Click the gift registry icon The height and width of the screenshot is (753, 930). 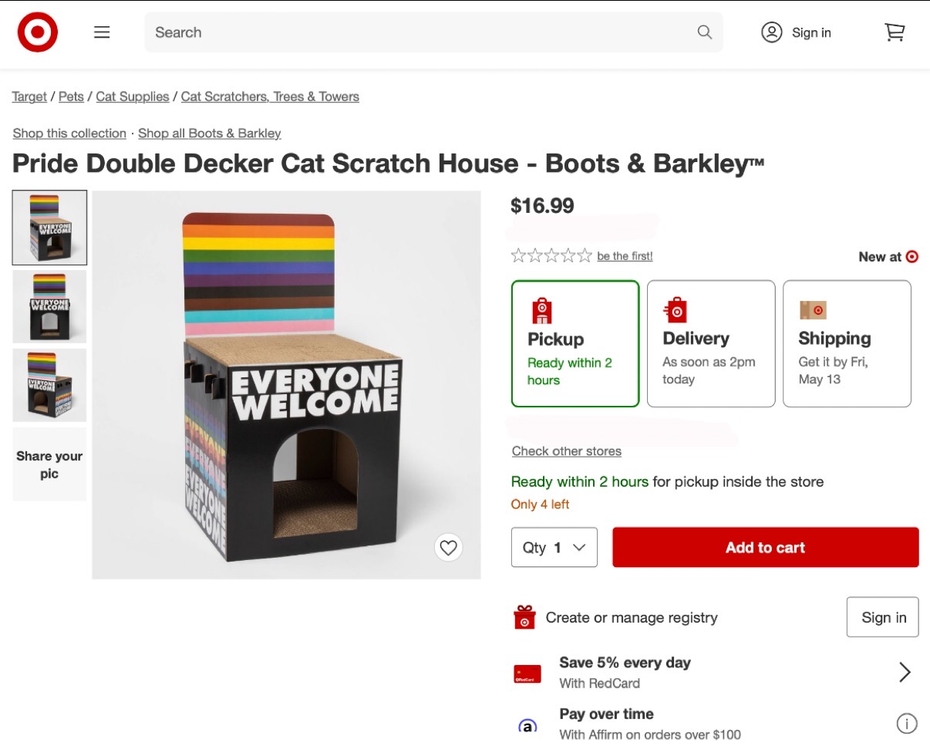[x=525, y=618]
